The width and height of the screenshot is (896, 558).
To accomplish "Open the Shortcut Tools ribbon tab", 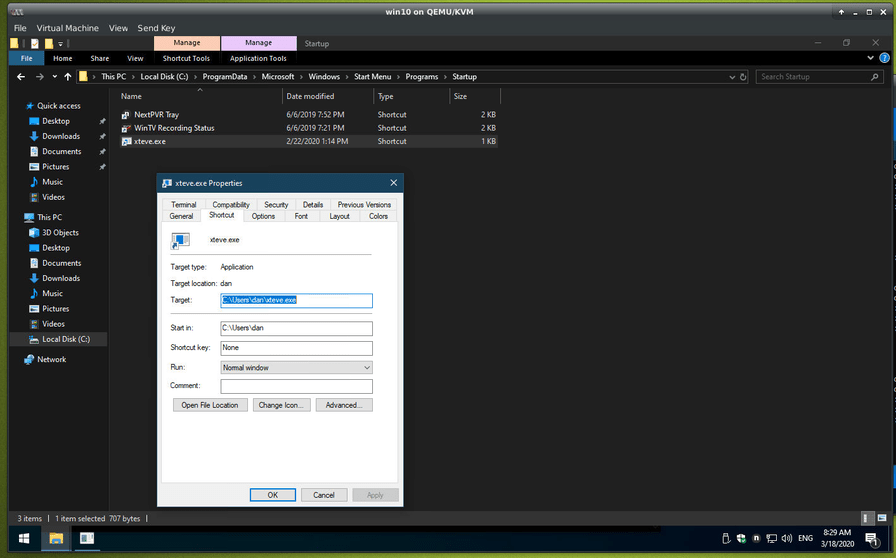I will [x=186, y=58].
